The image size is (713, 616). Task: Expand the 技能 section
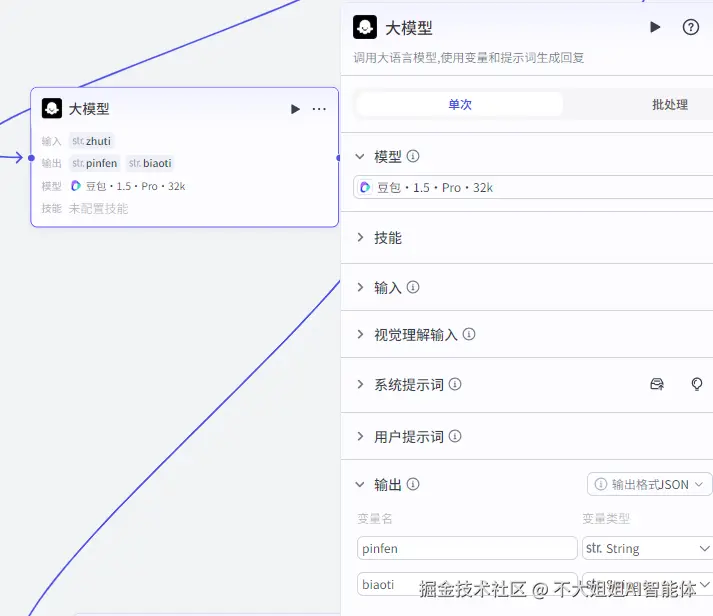(360, 237)
